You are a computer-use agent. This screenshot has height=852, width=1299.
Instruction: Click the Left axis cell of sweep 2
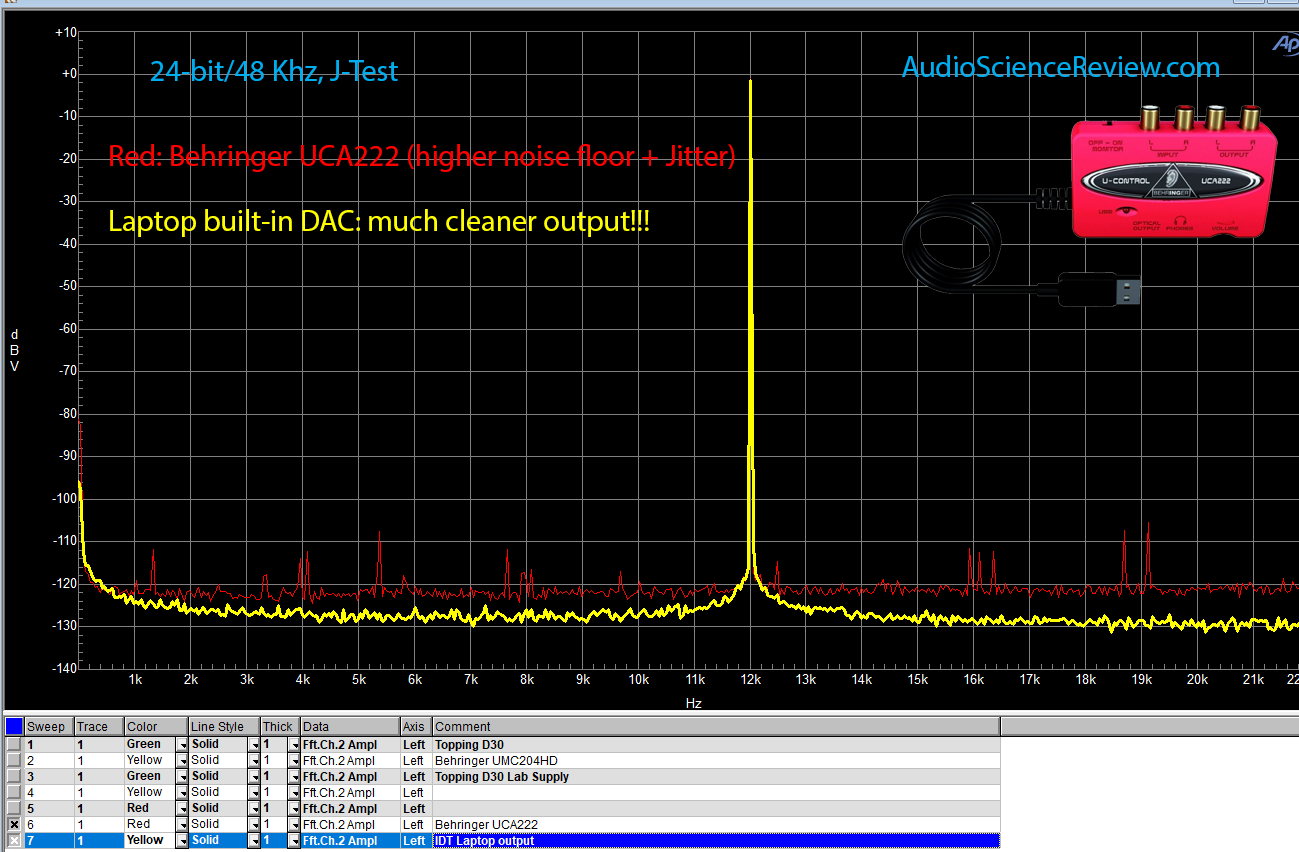tap(416, 761)
